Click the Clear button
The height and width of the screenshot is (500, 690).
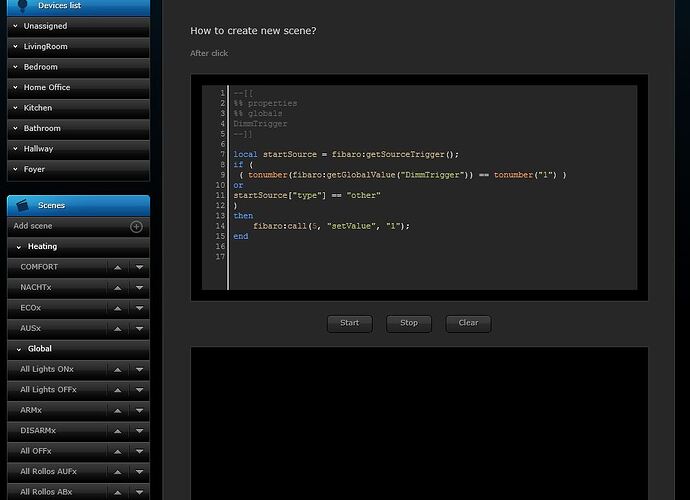468,323
